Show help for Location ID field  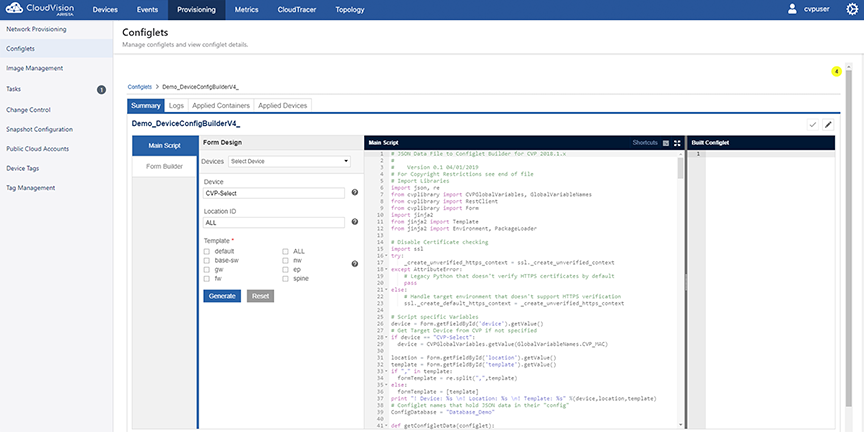coord(355,222)
